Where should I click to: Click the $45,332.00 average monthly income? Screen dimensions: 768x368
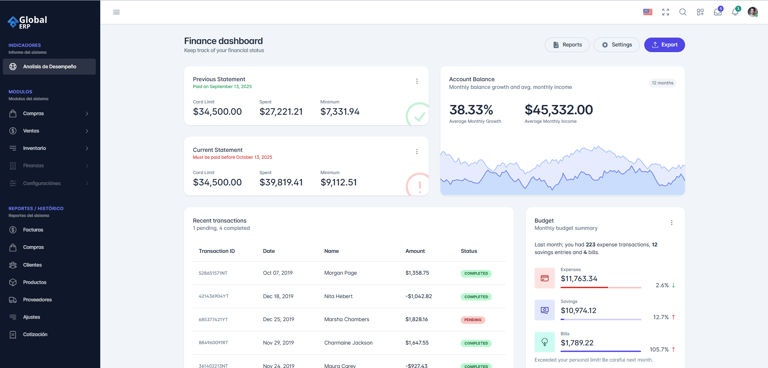[x=558, y=110]
